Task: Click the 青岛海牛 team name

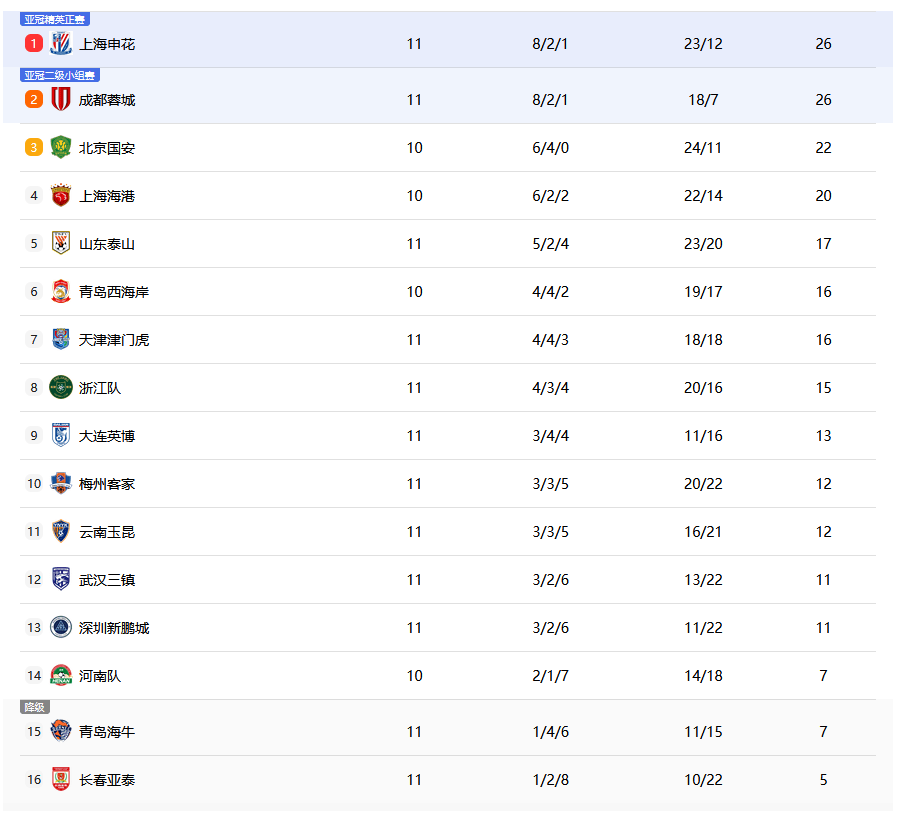Action: [107, 732]
